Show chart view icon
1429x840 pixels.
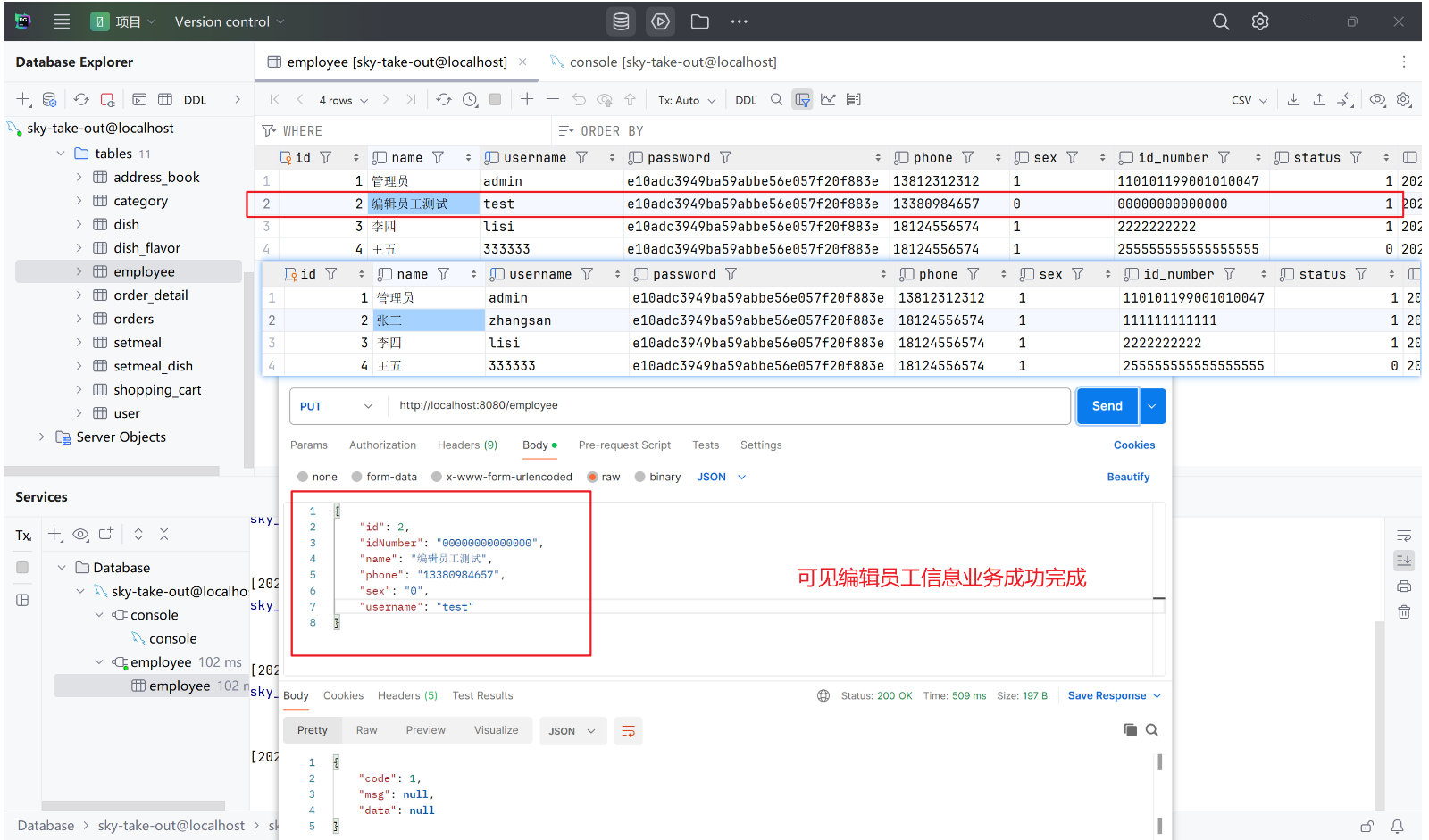click(828, 99)
